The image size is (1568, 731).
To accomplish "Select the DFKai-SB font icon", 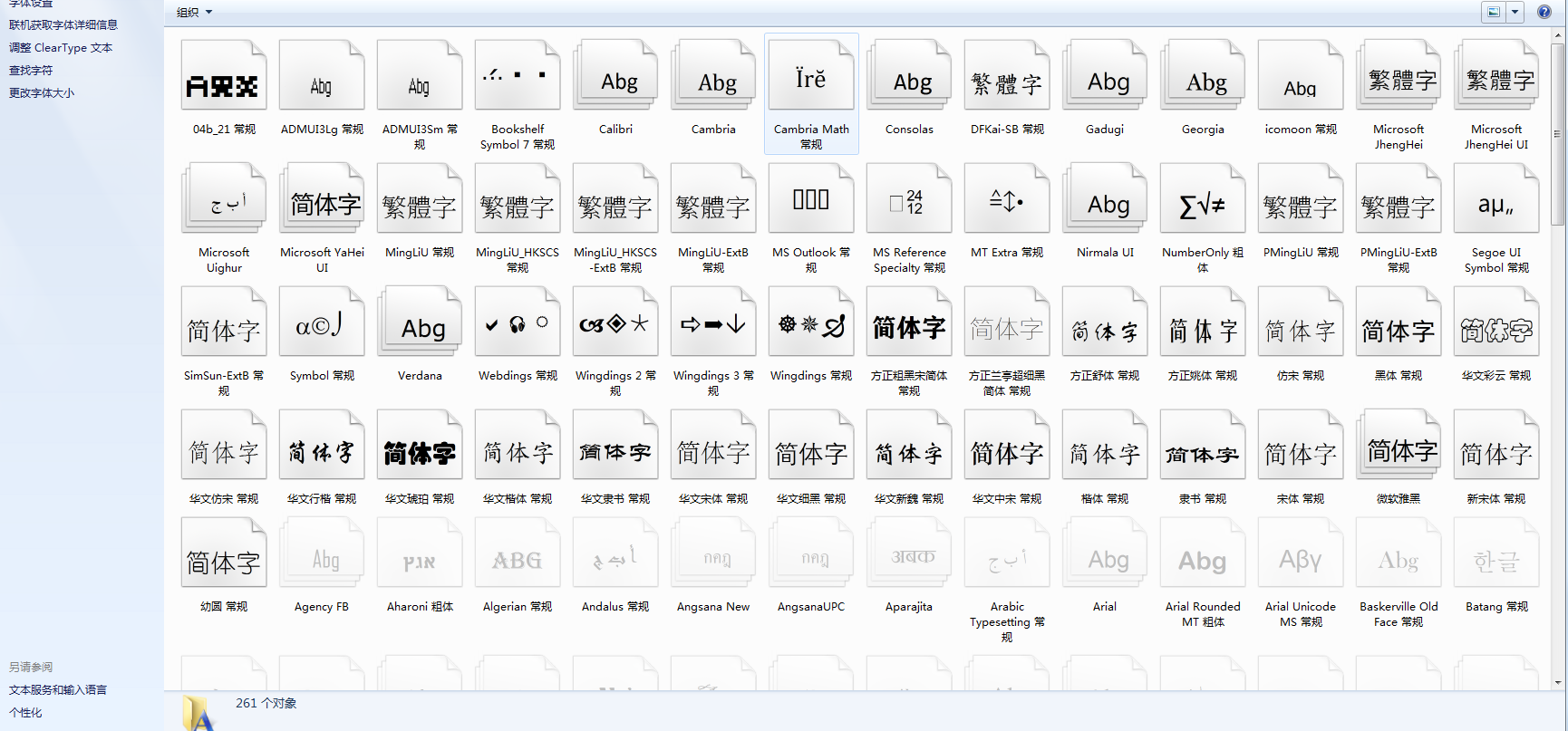I will (1007, 75).
